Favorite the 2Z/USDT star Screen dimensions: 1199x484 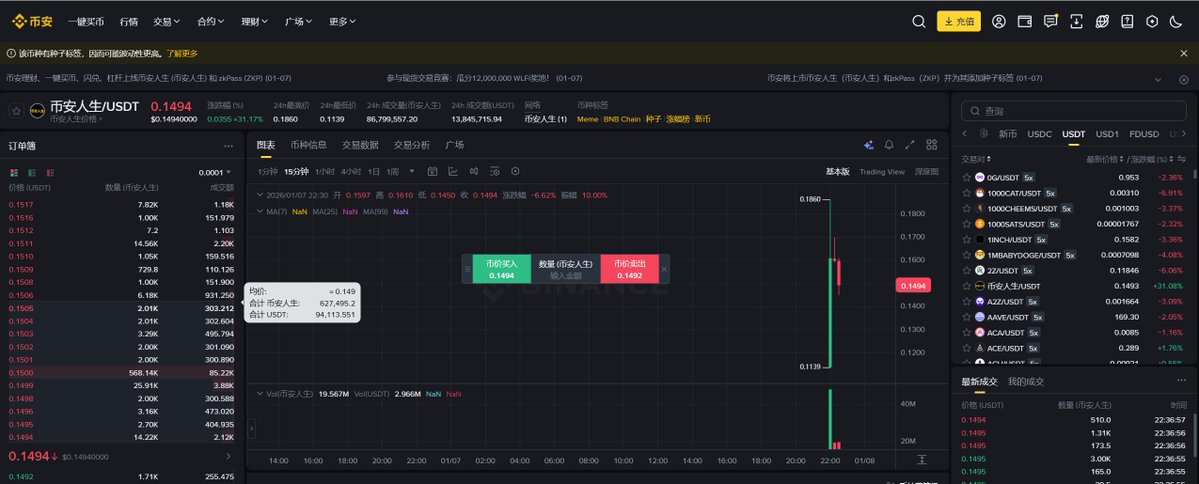point(967,271)
